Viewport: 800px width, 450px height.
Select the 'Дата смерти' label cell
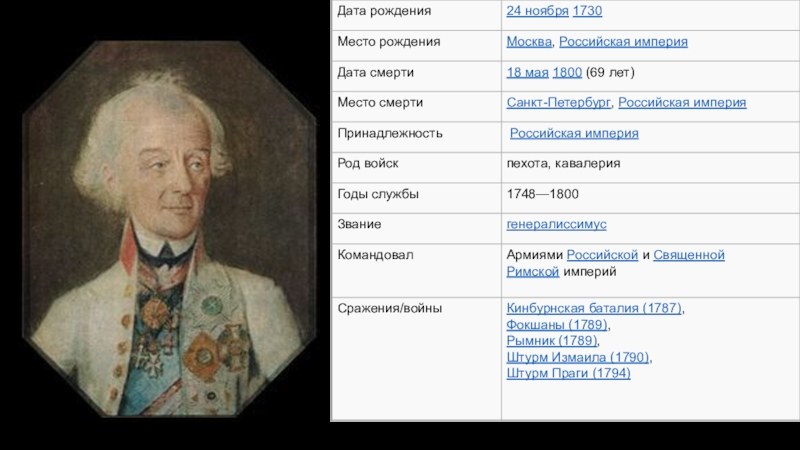pyautogui.click(x=416, y=76)
